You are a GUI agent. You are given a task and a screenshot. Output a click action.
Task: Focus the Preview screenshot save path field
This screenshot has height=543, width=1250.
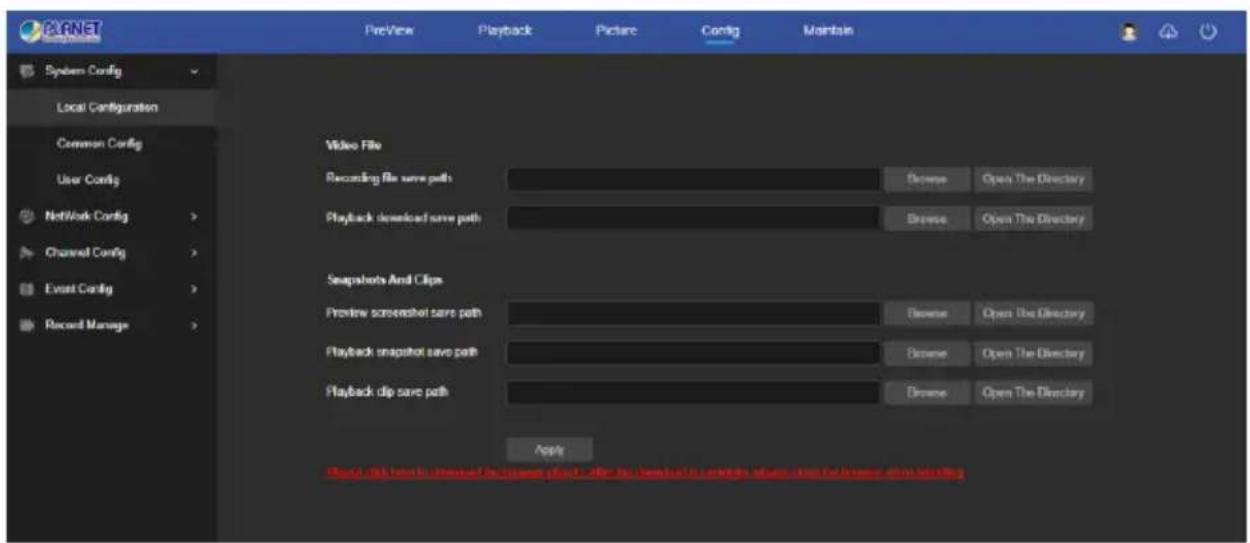pyautogui.click(x=693, y=314)
